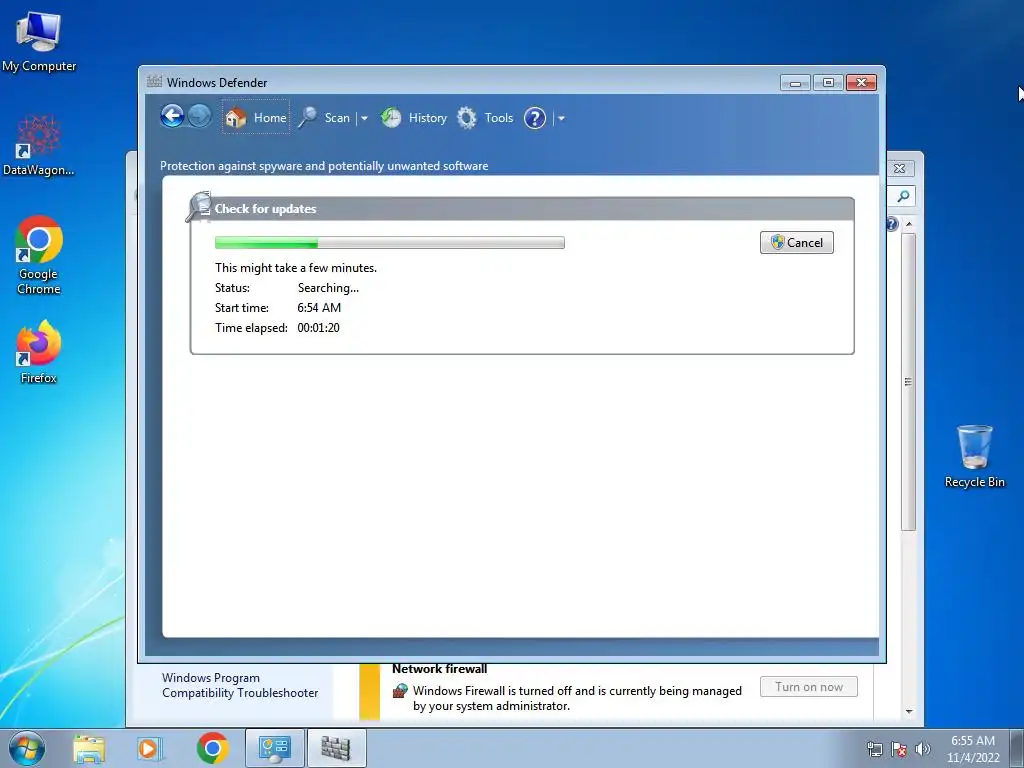Image resolution: width=1024 pixels, height=768 pixels.
Task: Open History in Windows Defender
Action: (x=414, y=118)
